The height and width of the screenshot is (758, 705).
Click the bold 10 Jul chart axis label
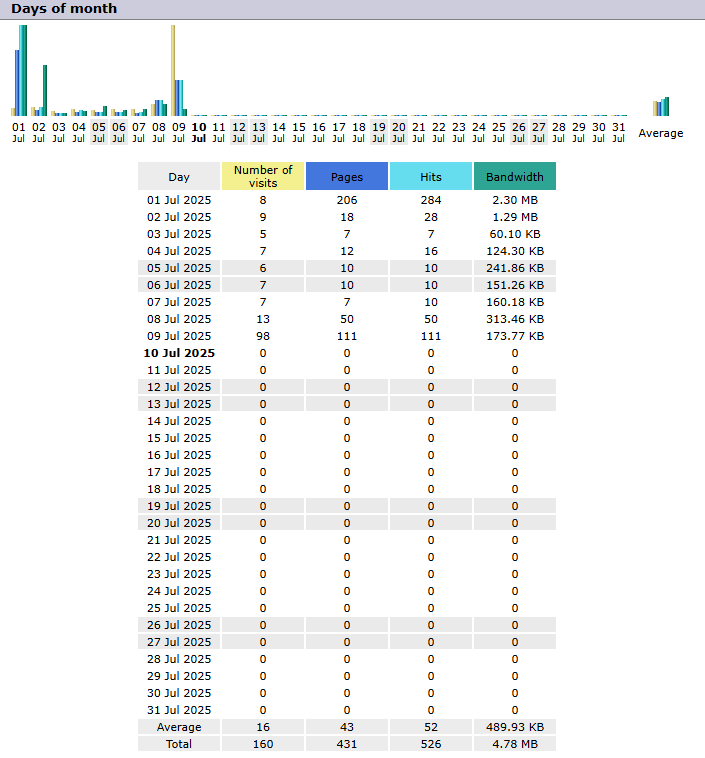point(199,132)
